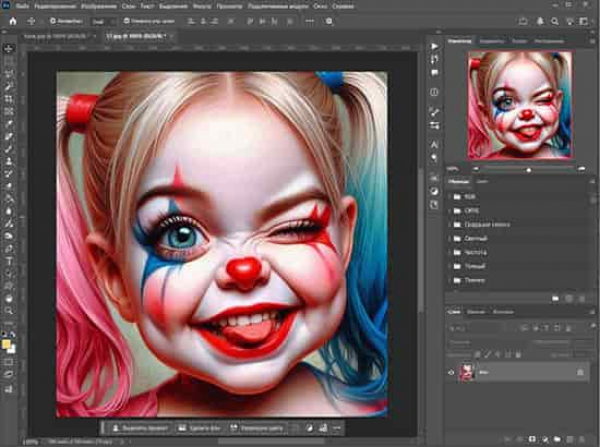Switch to the Каналы tab
Viewport: 600px width, 447px height.
[x=476, y=312]
